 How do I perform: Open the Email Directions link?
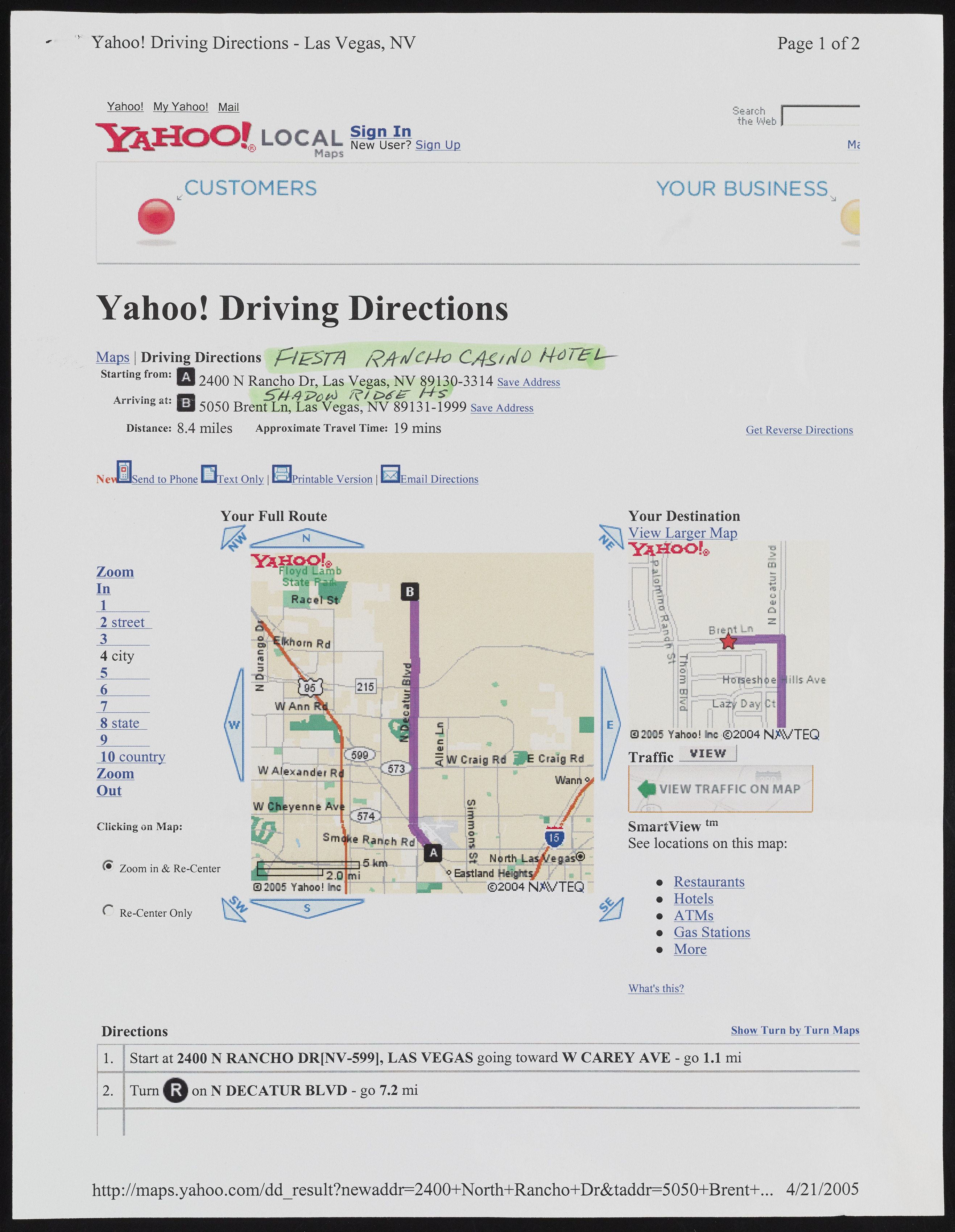[439, 479]
